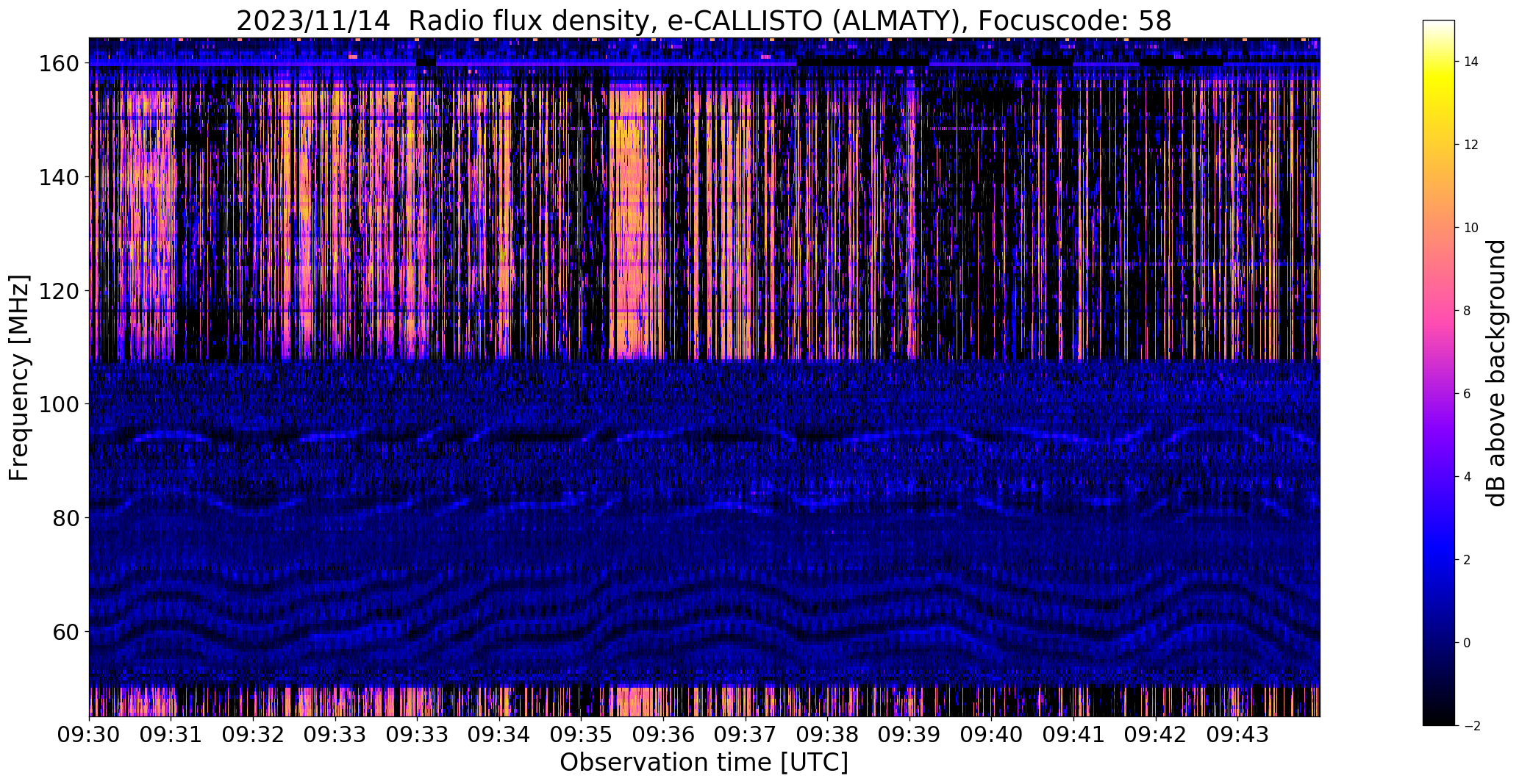Image resolution: width=1519 pixels, height=784 pixels.
Task: Click the time tick label 09:36
Action: (x=663, y=735)
